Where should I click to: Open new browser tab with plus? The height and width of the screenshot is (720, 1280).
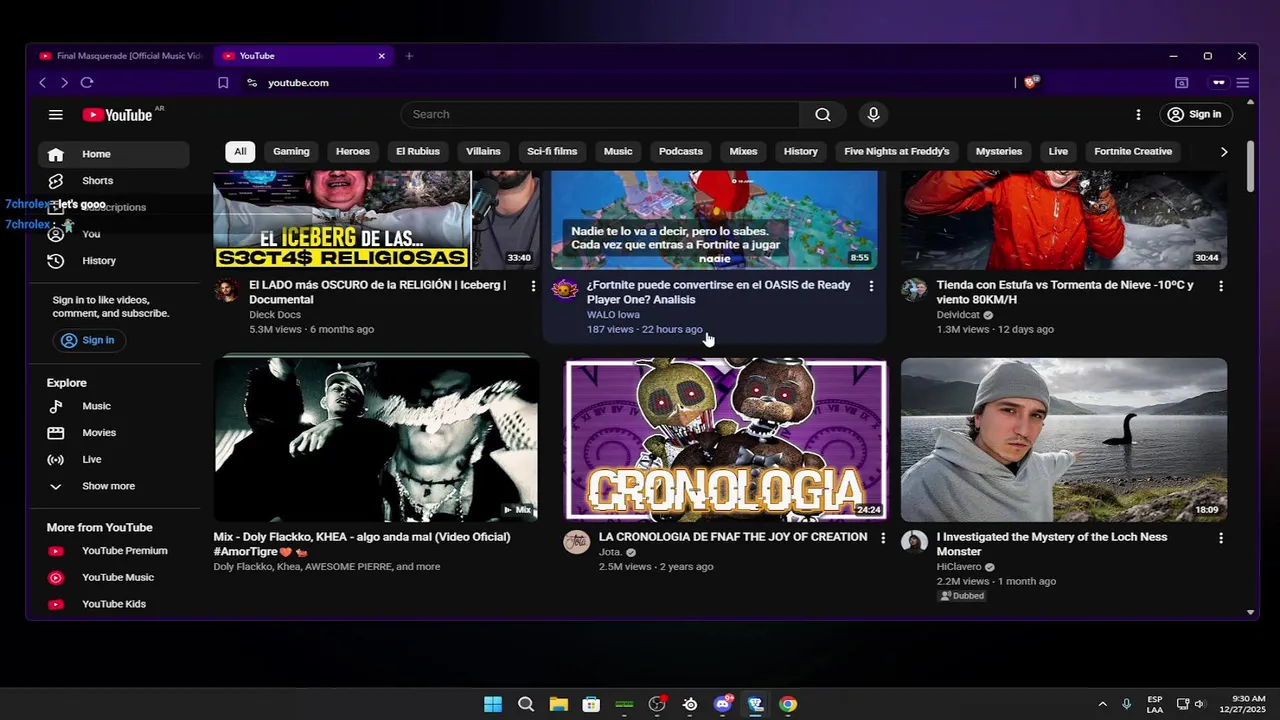[x=409, y=56]
